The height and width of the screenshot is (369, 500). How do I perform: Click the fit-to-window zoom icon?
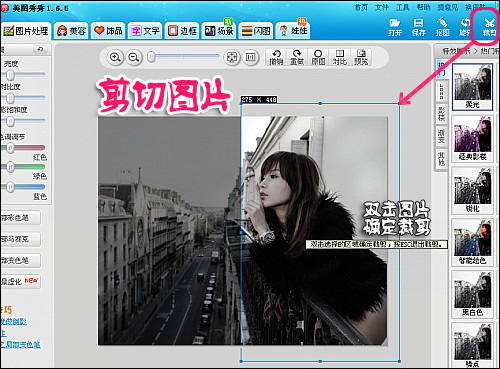point(232,57)
